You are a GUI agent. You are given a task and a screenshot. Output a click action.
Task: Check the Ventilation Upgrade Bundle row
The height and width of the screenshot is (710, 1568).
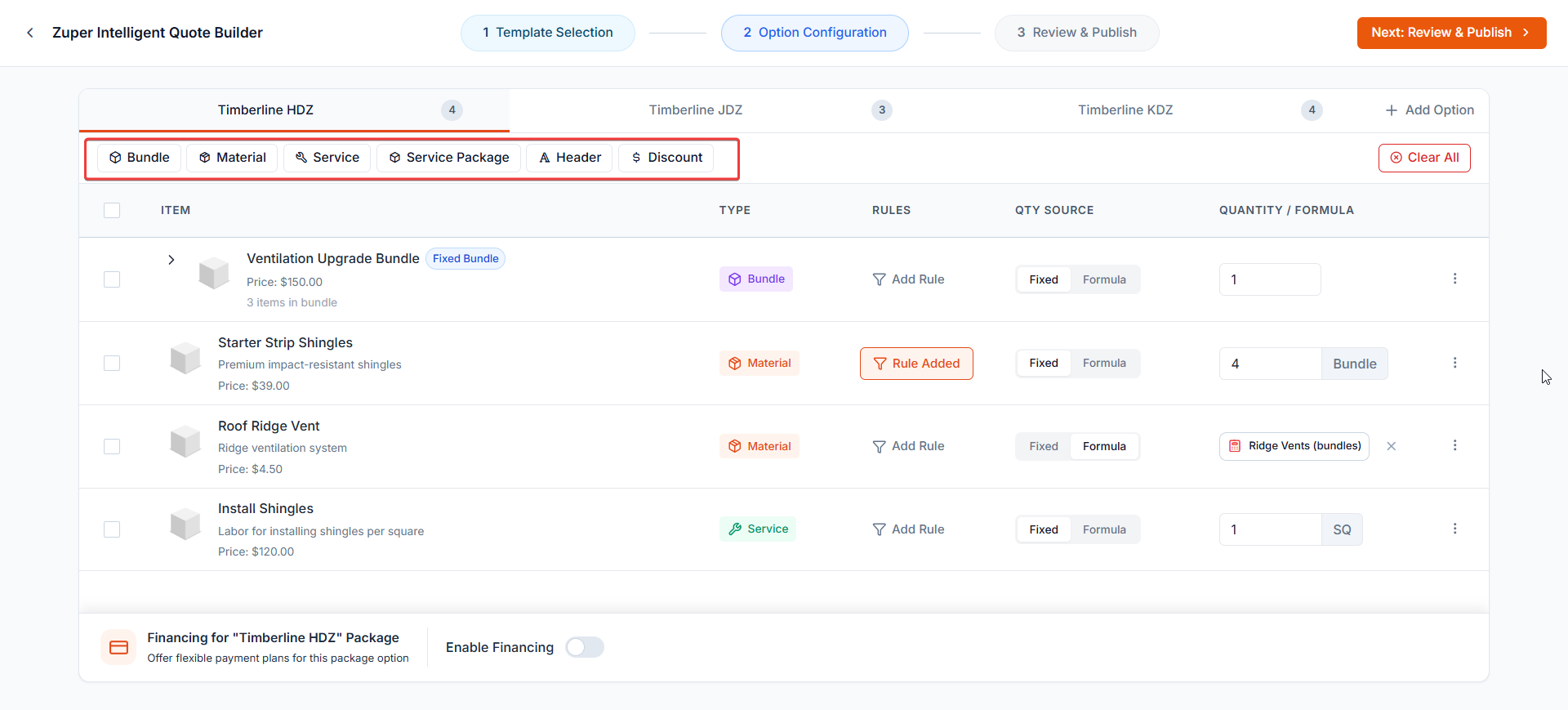[x=112, y=279]
